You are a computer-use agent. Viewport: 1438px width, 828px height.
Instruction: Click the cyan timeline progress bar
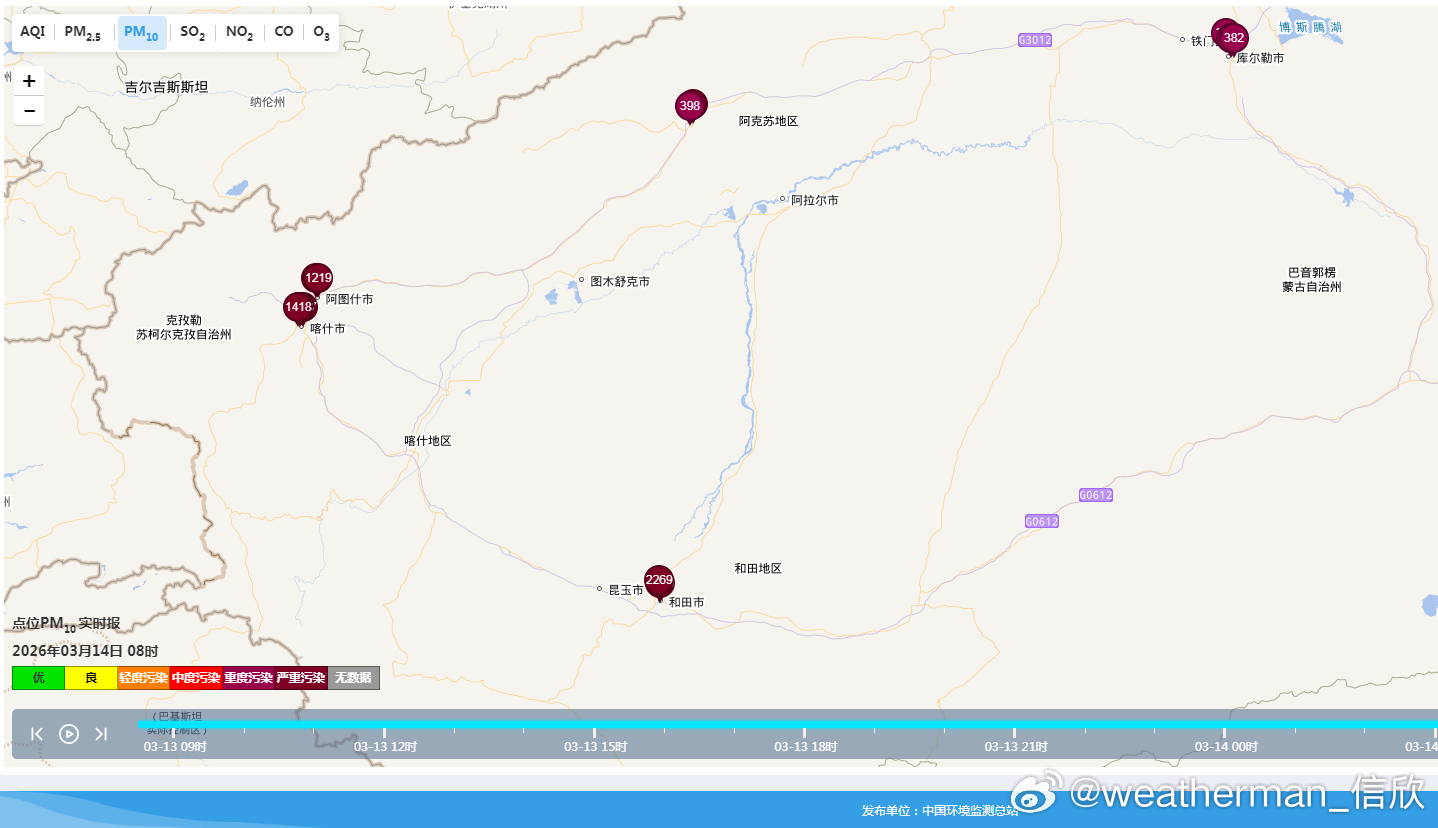pyautogui.click(x=787, y=724)
